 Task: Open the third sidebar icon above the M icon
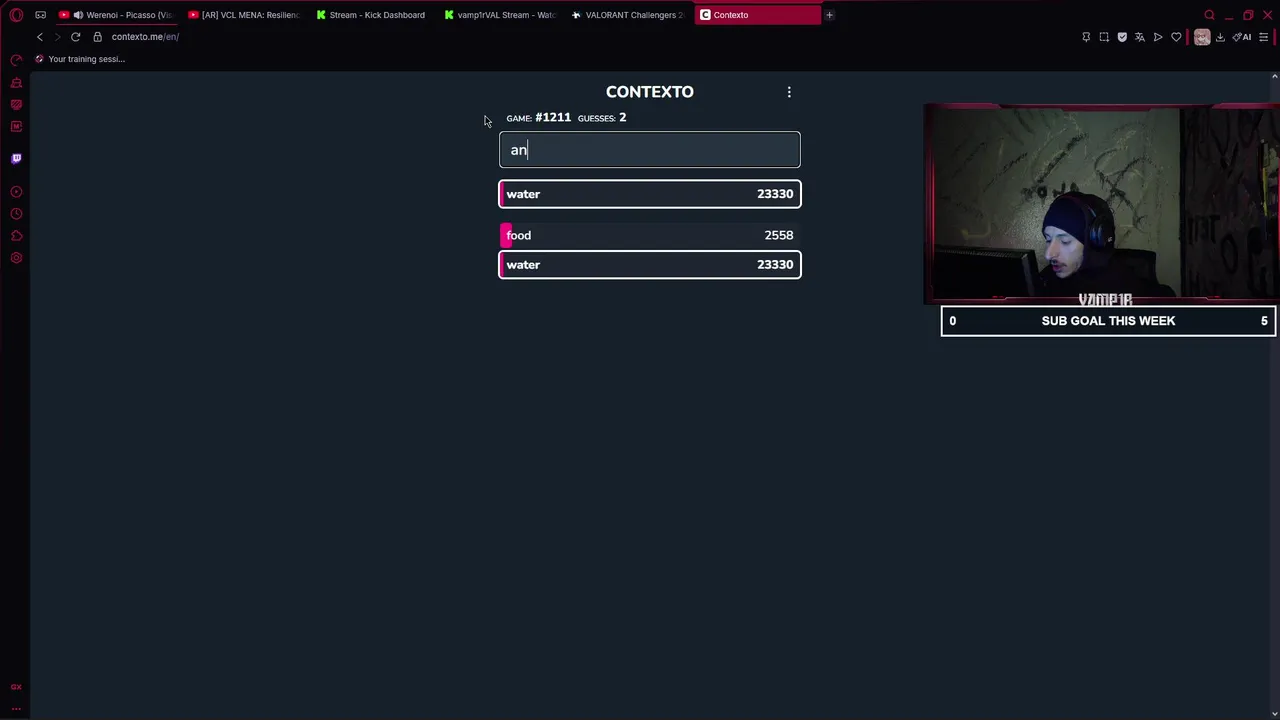pyautogui.click(x=16, y=105)
